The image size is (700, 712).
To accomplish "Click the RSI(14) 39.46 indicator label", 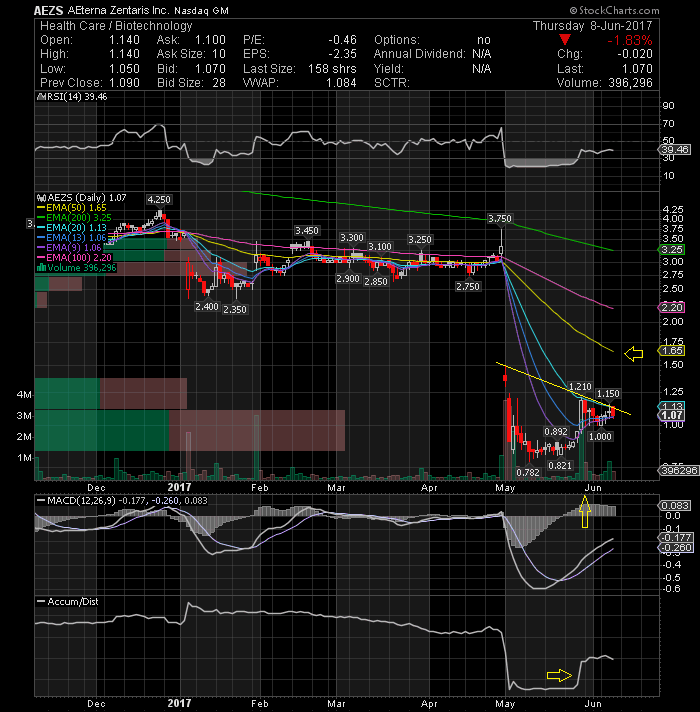I will 73,97.
